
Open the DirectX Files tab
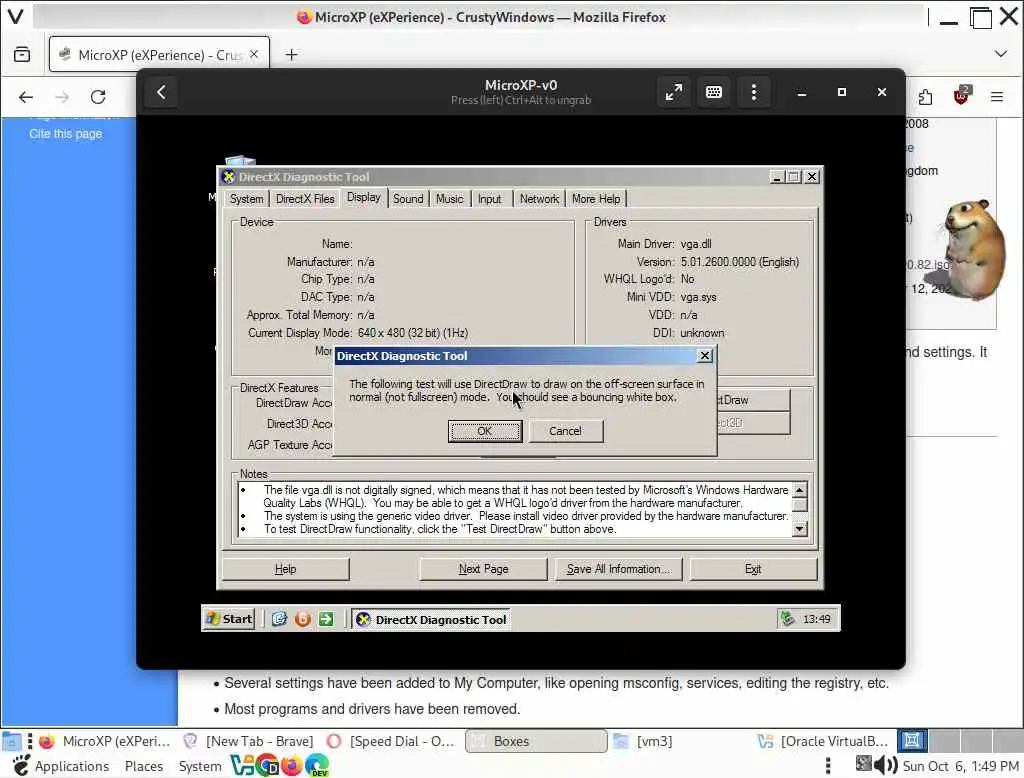[305, 199]
